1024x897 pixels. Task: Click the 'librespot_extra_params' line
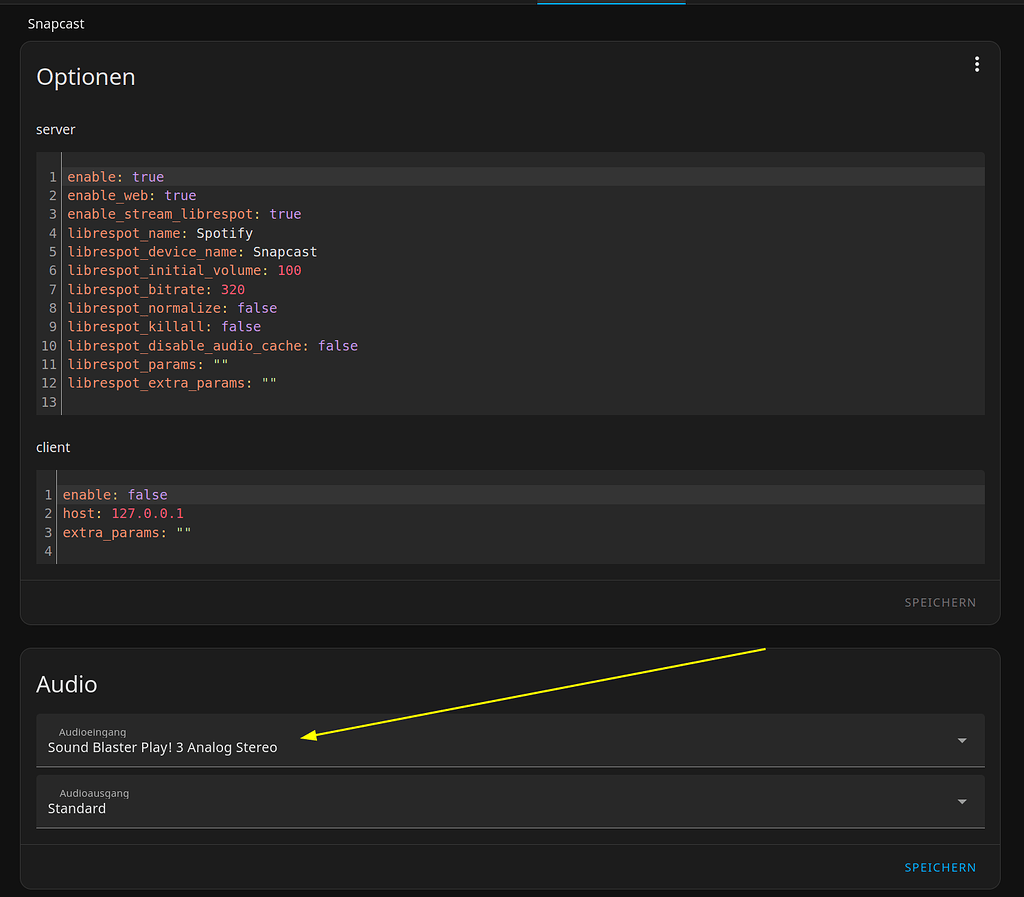point(171,383)
